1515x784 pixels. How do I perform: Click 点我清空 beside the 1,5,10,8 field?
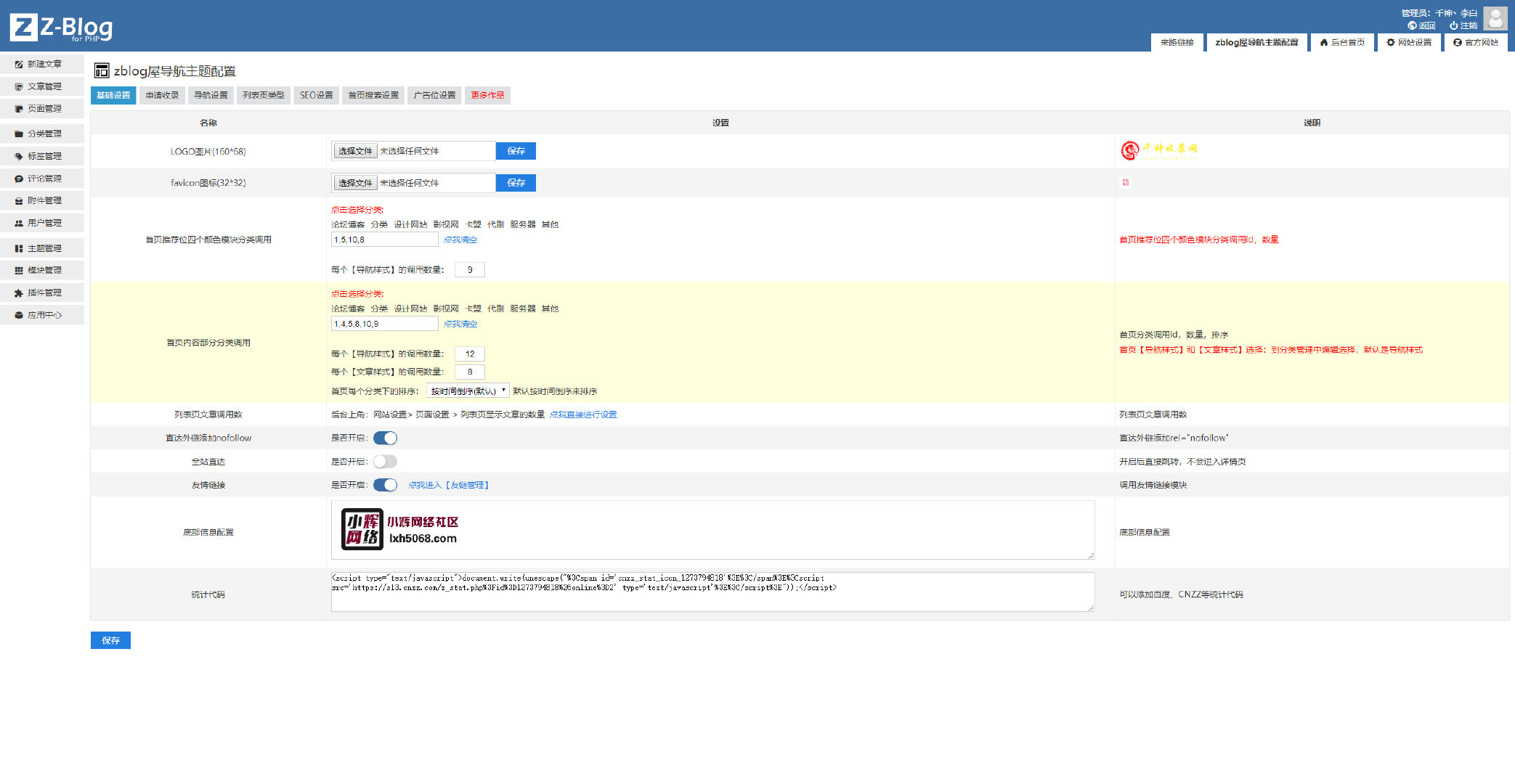pos(460,240)
